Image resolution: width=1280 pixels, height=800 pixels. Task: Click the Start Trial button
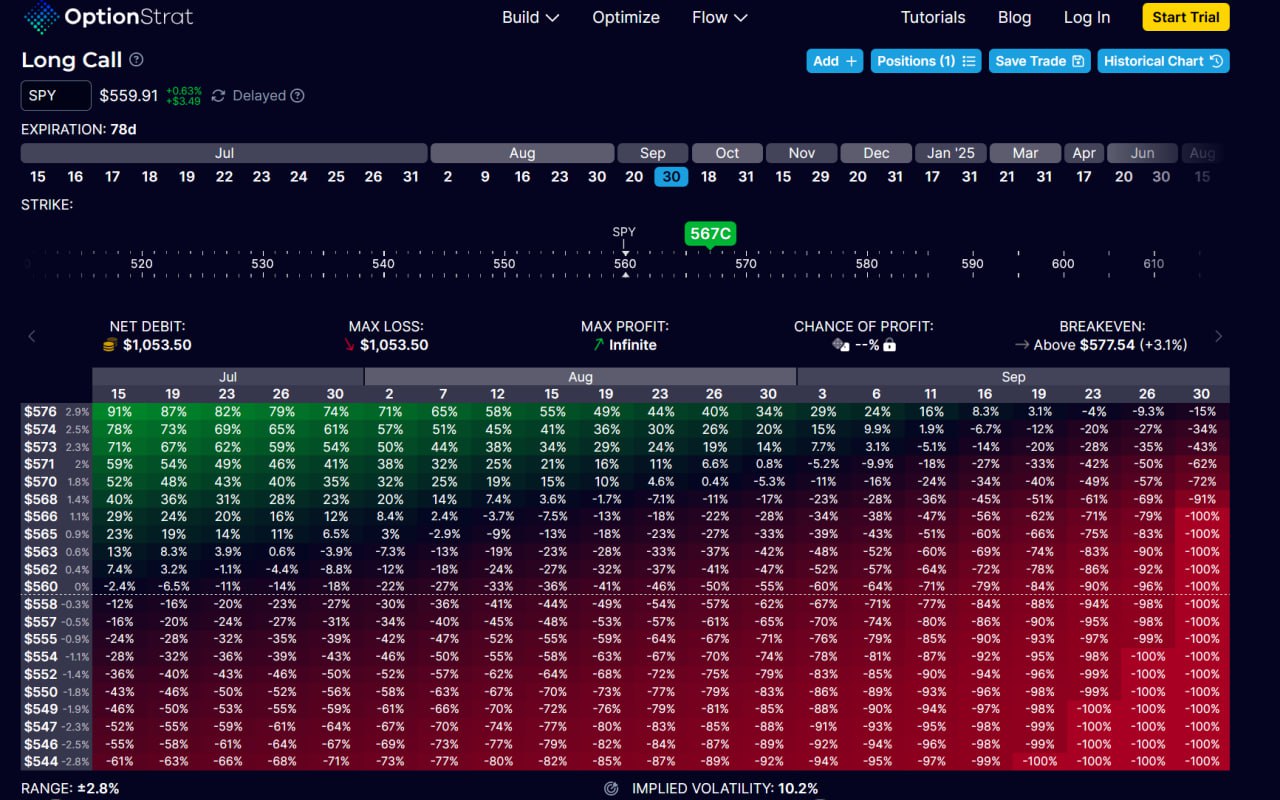1185,17
